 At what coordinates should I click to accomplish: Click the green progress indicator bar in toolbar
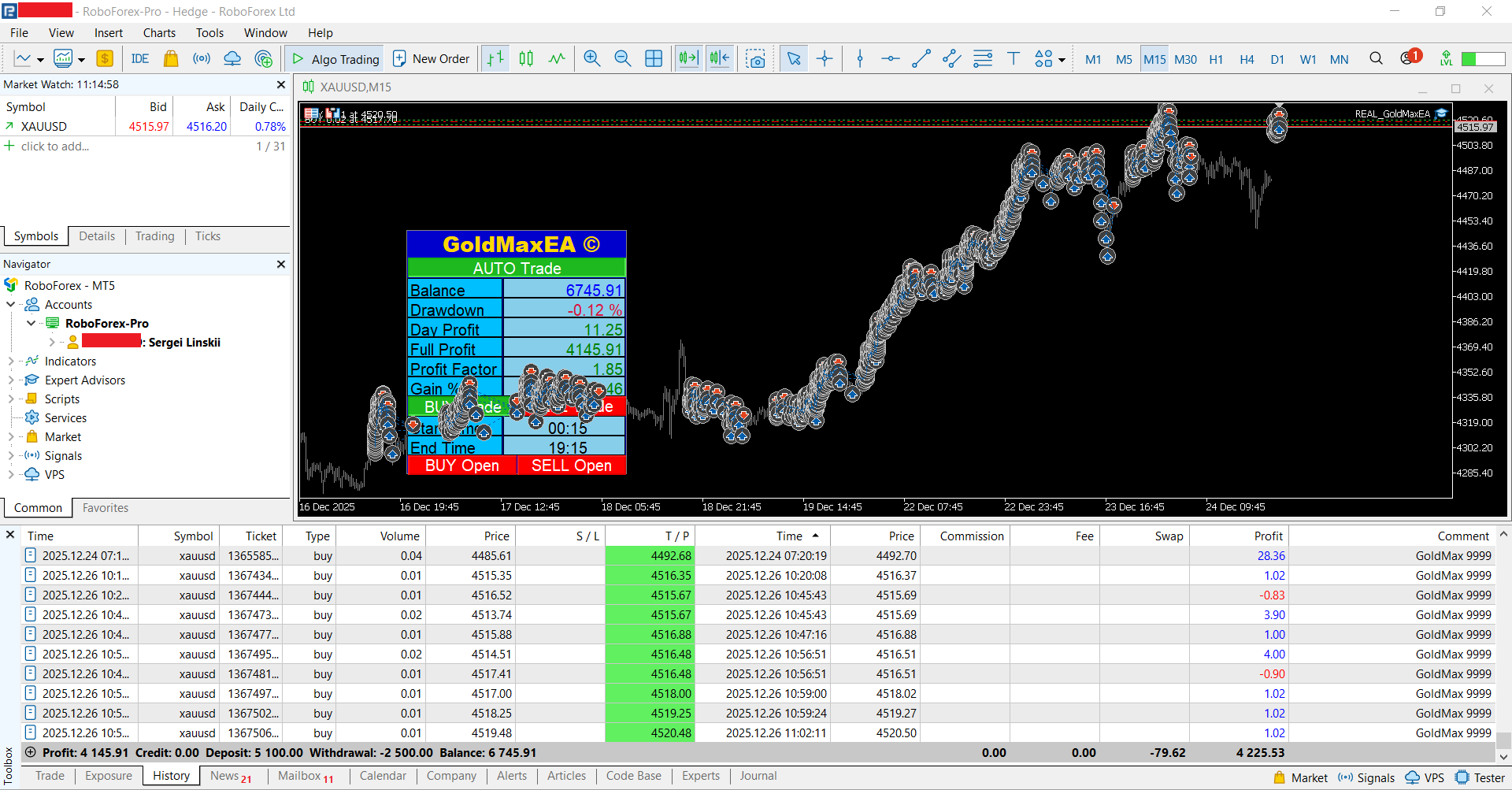(1484, 59)
